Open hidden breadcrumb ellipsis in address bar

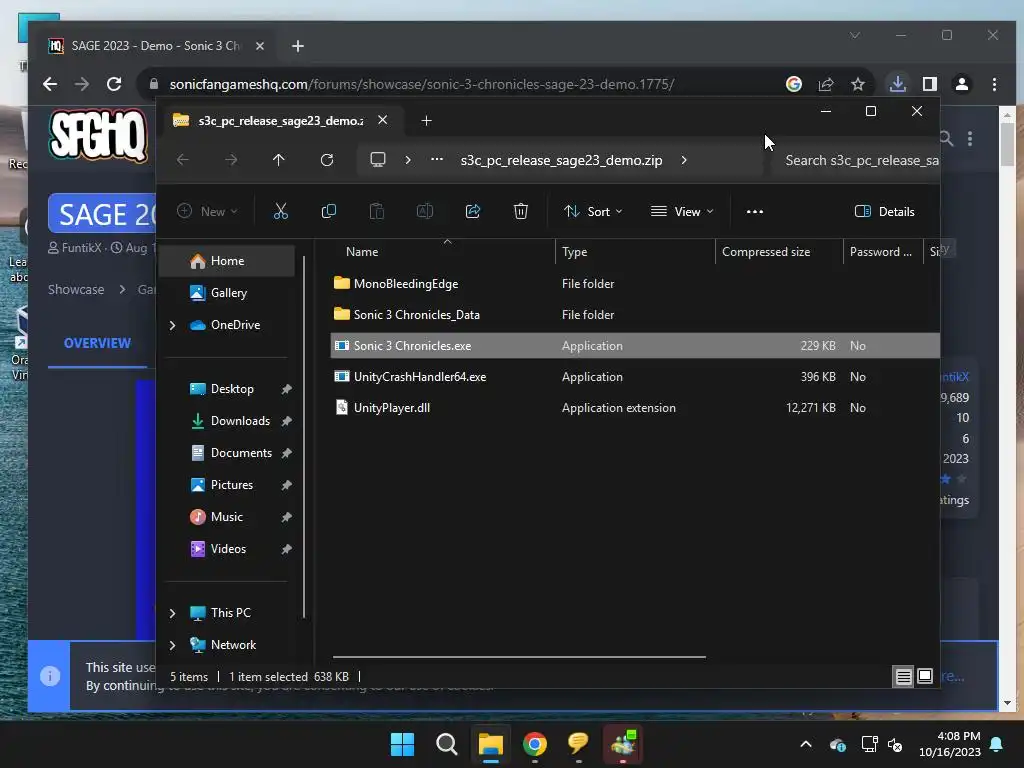(x=437, y=159)
